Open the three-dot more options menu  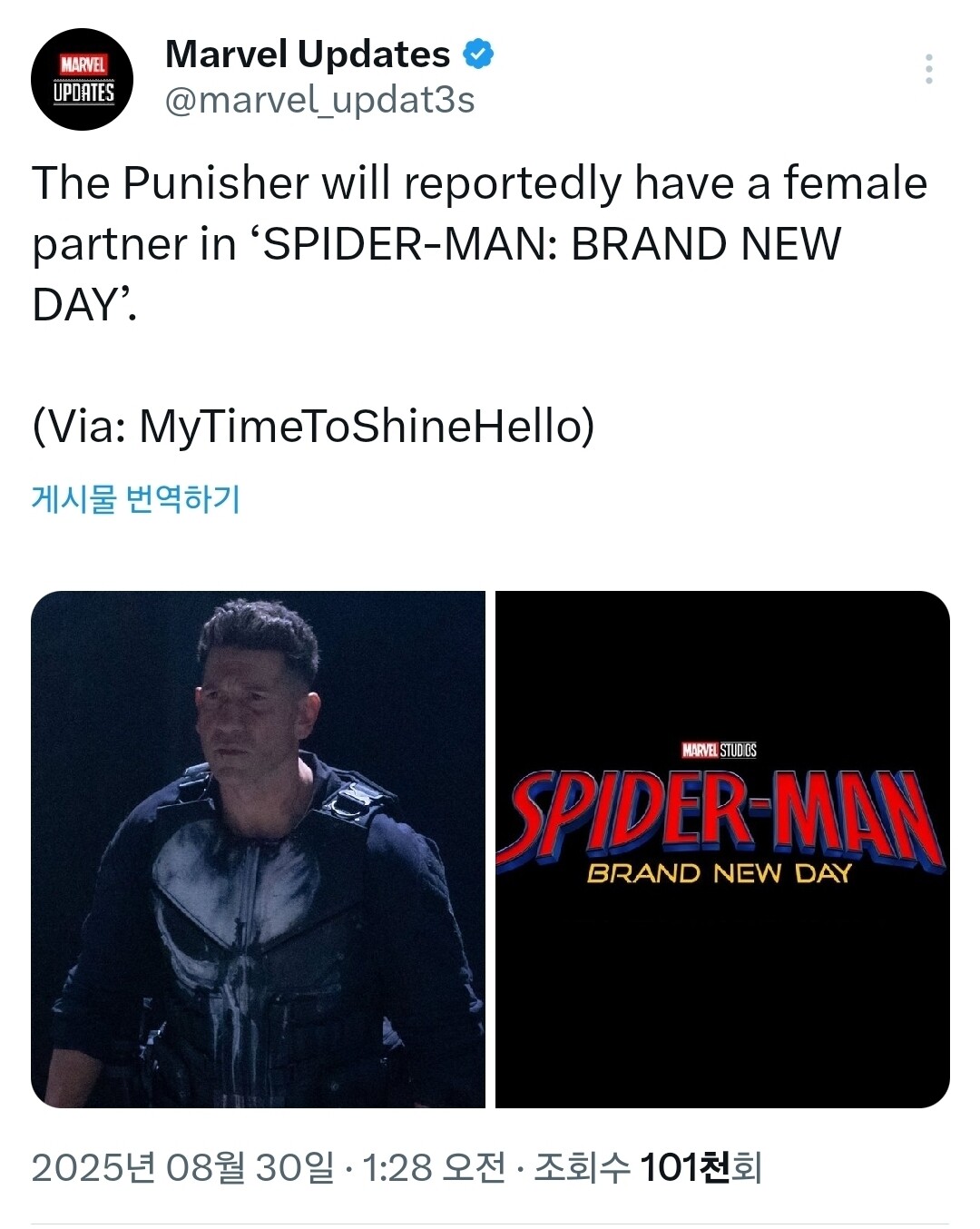pos(928,69)
